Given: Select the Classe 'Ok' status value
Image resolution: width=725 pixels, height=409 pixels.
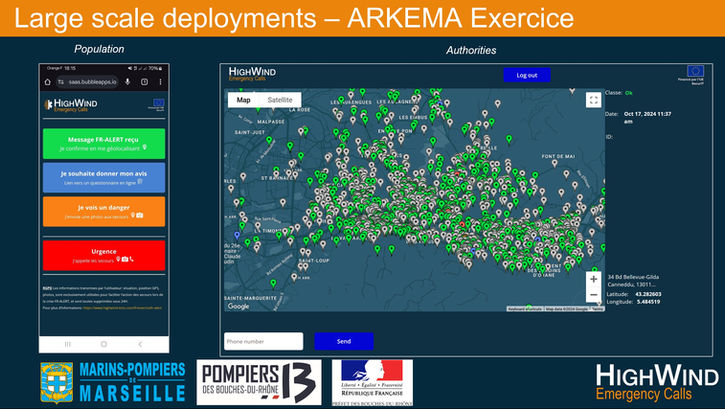Looking at the screenshot, I should point(628,93).
